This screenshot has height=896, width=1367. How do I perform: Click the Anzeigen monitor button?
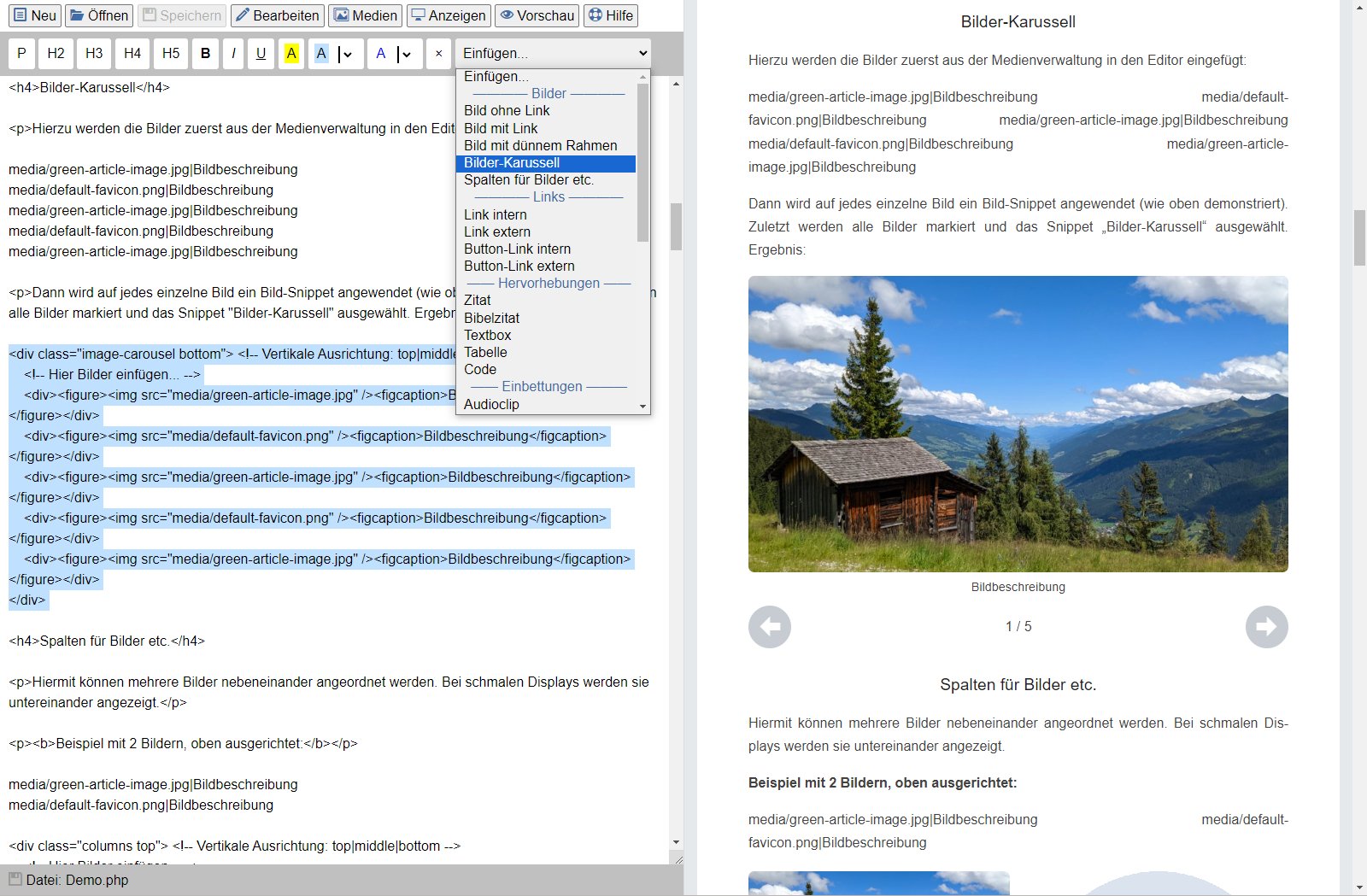pyautogui.click(x=449, y=15)
